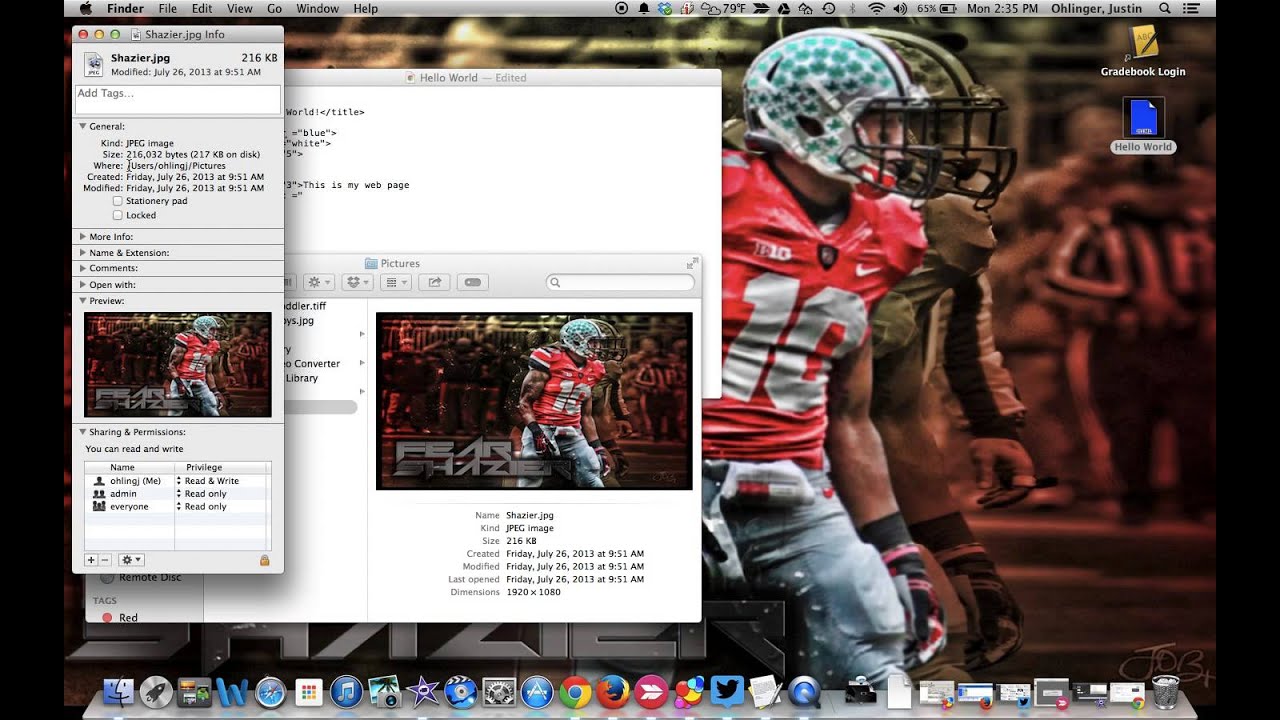Open the Gradebook Login desktop icon

pyautogui.click(x=1143, y=51)
